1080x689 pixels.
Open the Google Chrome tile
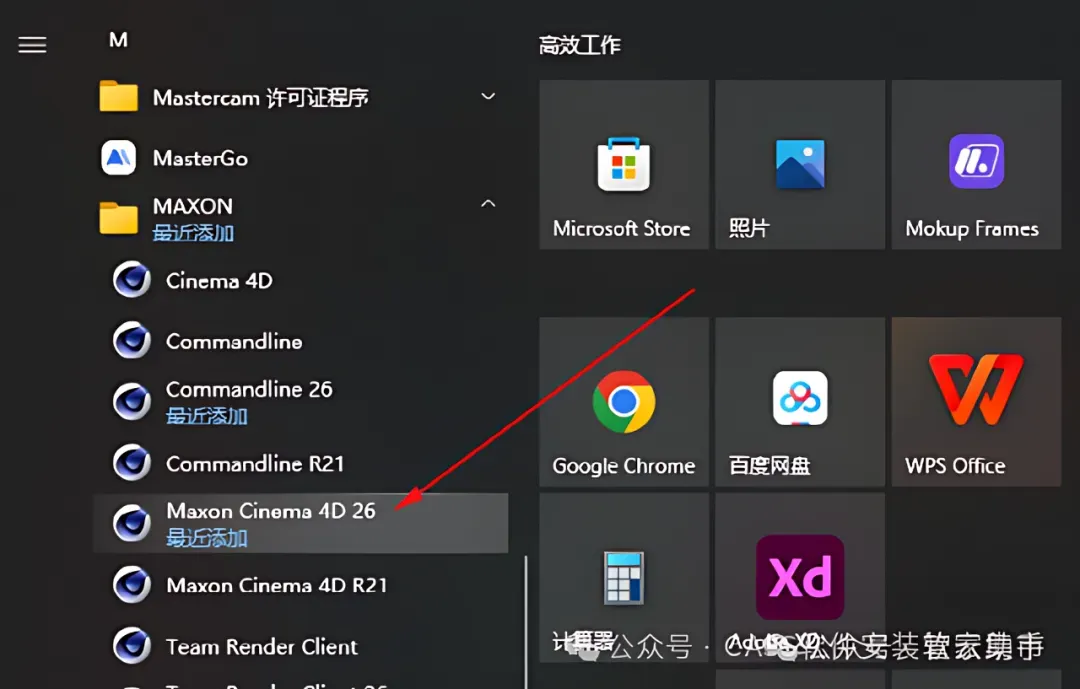click(624, 402)
